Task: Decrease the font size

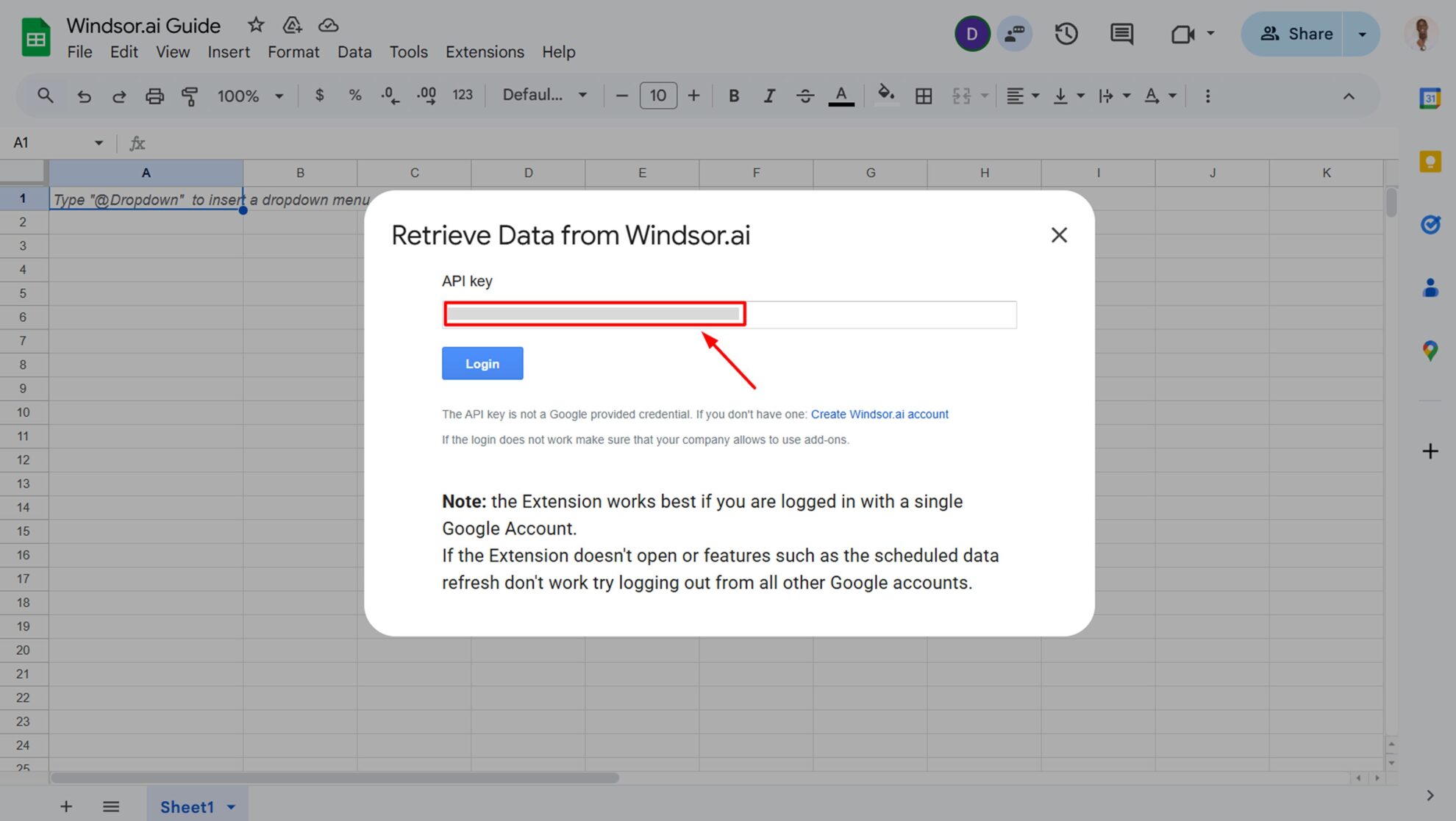Action: tap(621, 96)
